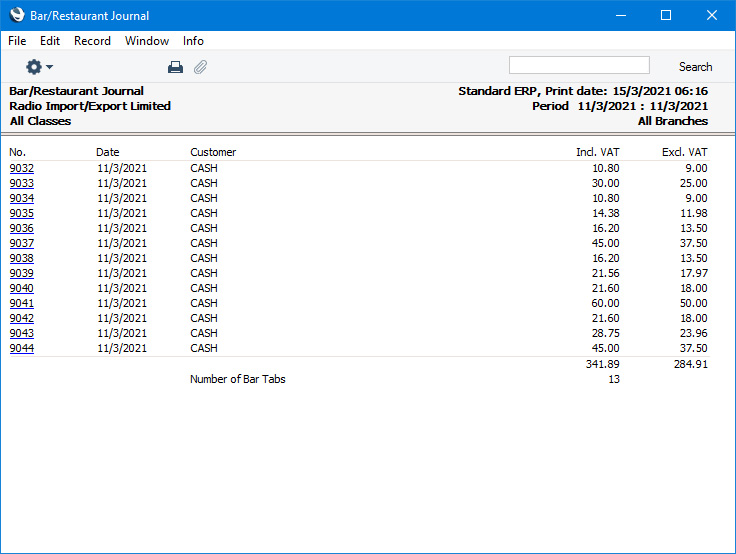
Task: Click the Period 11/3/2021 header text
Action: coord(620,106)
